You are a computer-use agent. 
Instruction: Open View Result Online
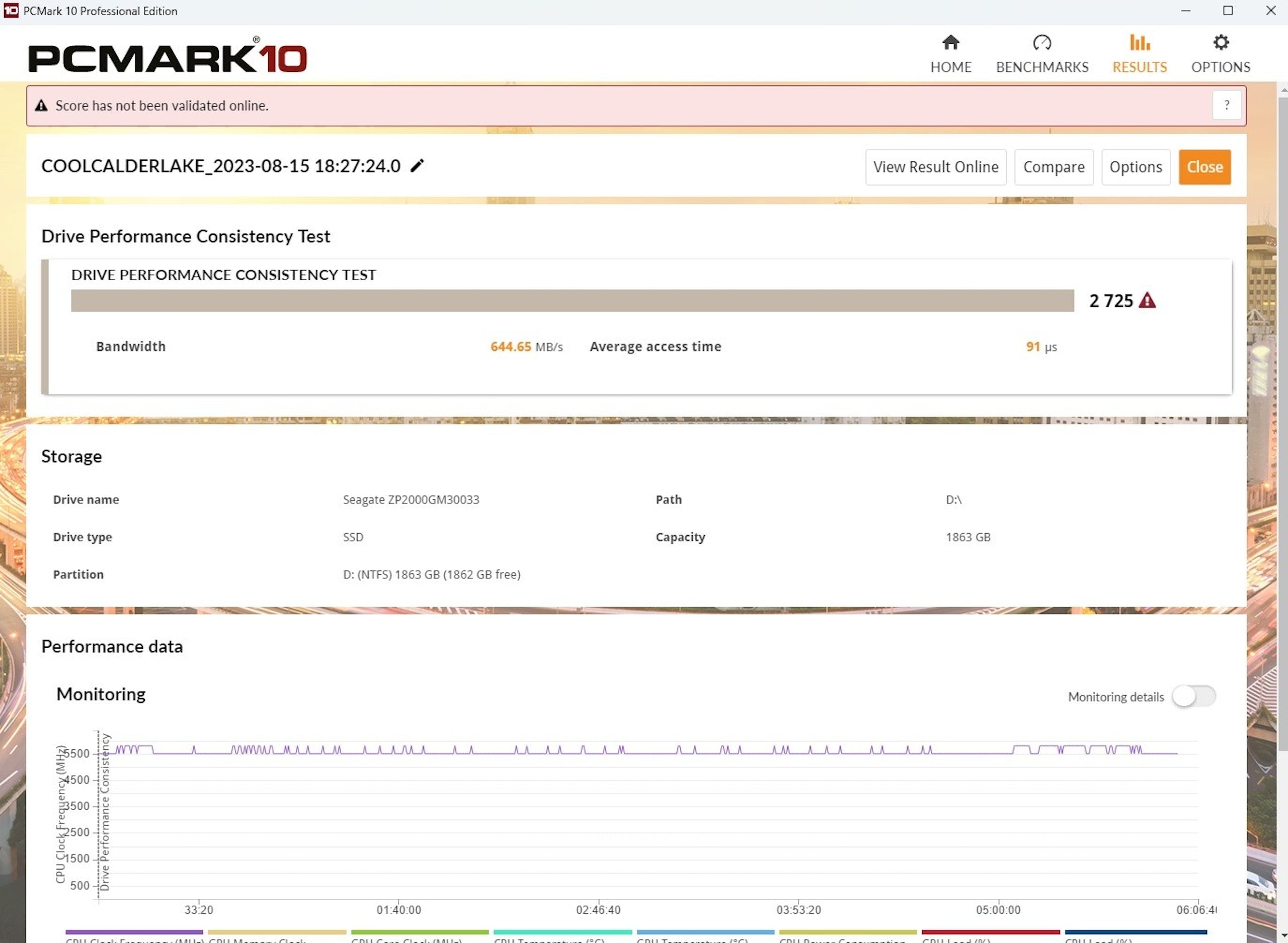click(x=936, y=166)
